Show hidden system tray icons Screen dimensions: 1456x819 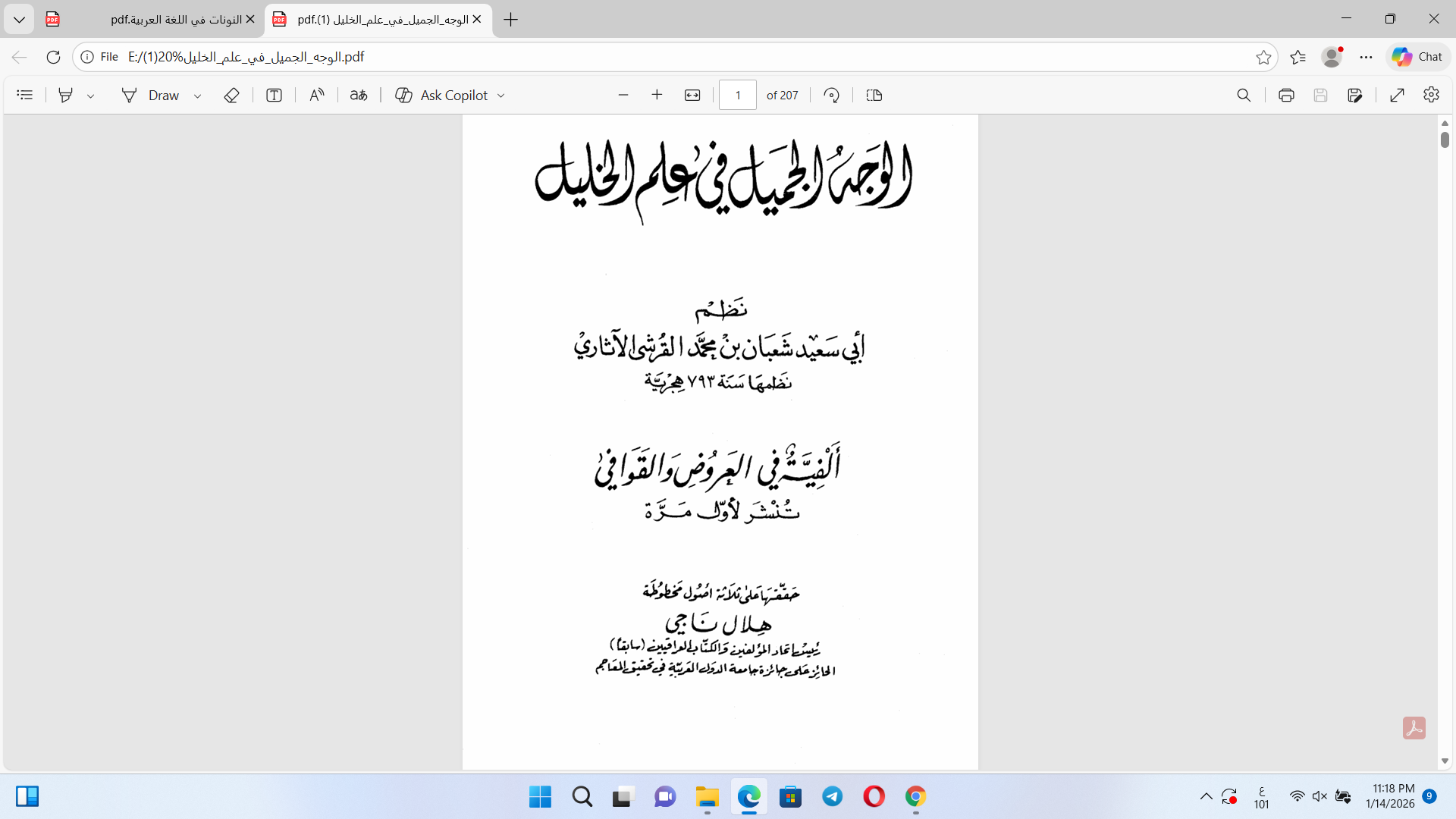(x=1206, y=796)
